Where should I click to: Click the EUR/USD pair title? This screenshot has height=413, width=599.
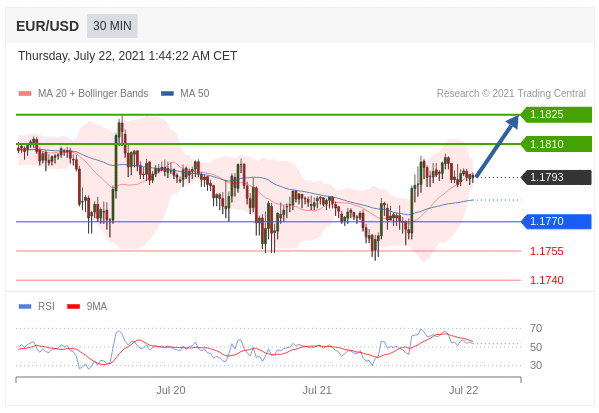[x=47, y=26]
